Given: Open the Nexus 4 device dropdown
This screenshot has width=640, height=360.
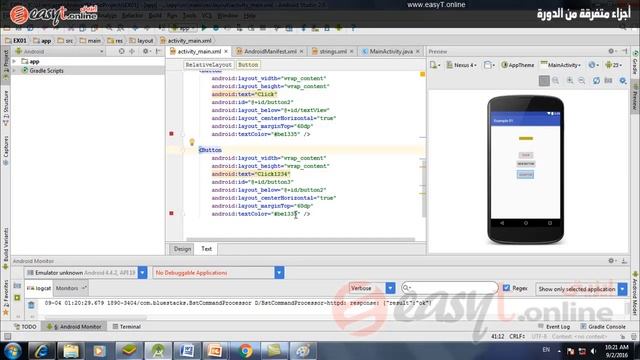Looking at the screenshot, I should 462,65.
